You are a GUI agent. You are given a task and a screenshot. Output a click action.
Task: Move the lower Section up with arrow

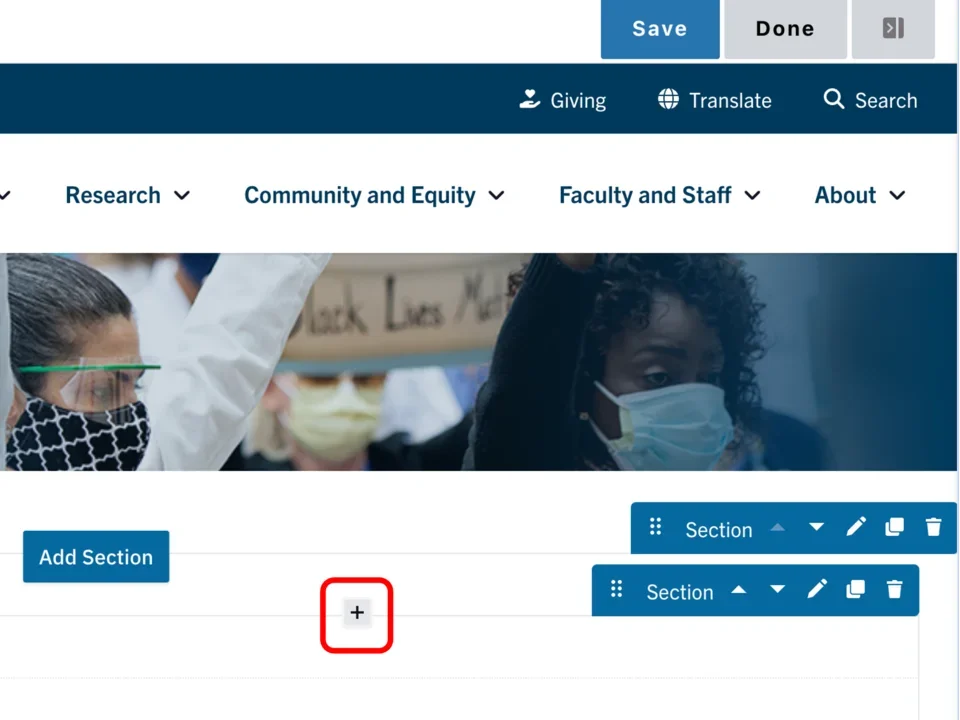click(x=739, y=590)
